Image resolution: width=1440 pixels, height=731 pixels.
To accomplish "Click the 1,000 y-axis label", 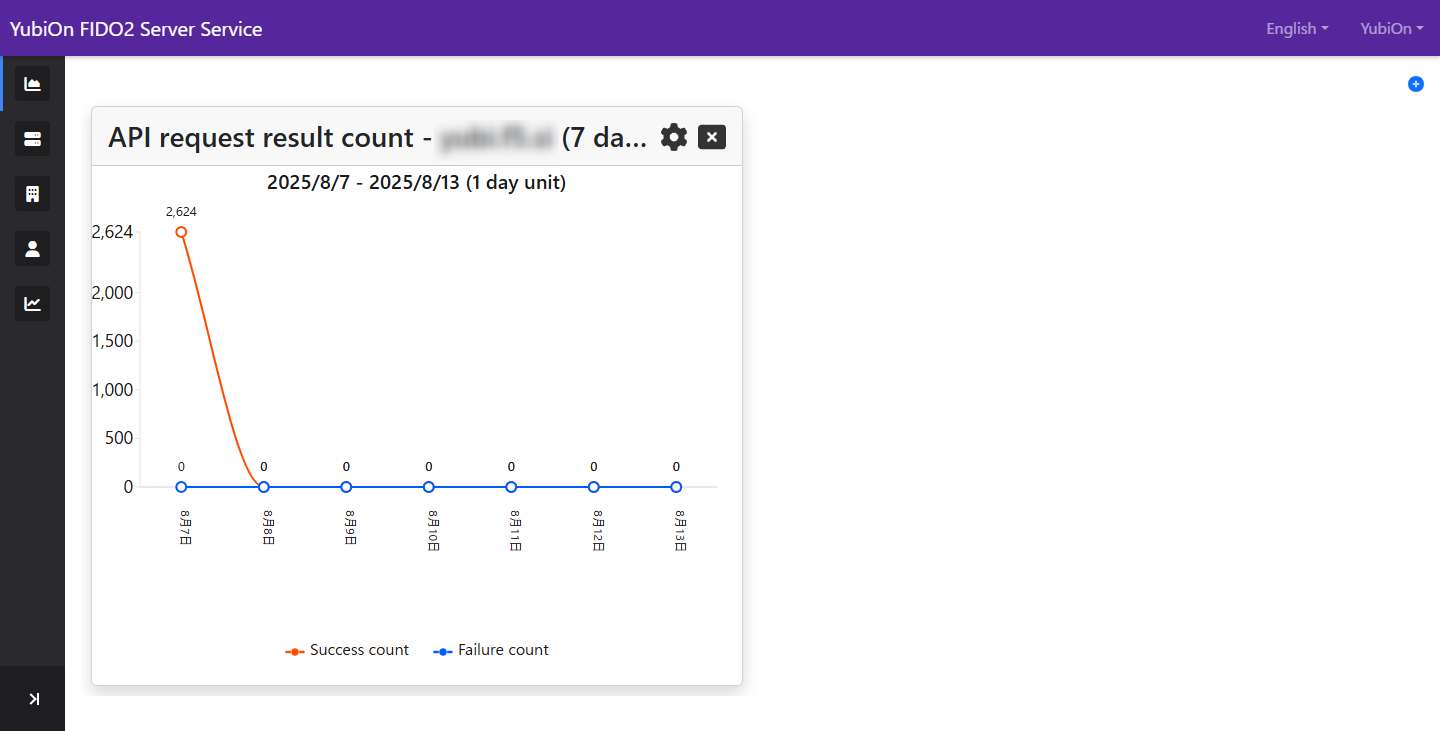I will (x=112, y=390).
